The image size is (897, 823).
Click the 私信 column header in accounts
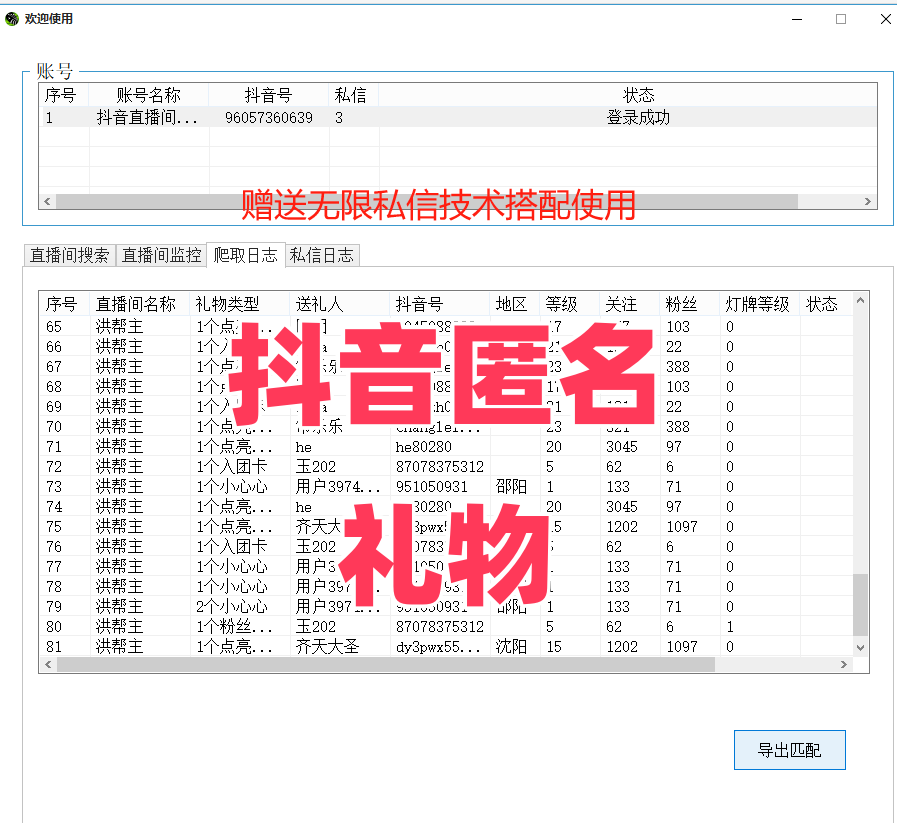click(350, 95)
